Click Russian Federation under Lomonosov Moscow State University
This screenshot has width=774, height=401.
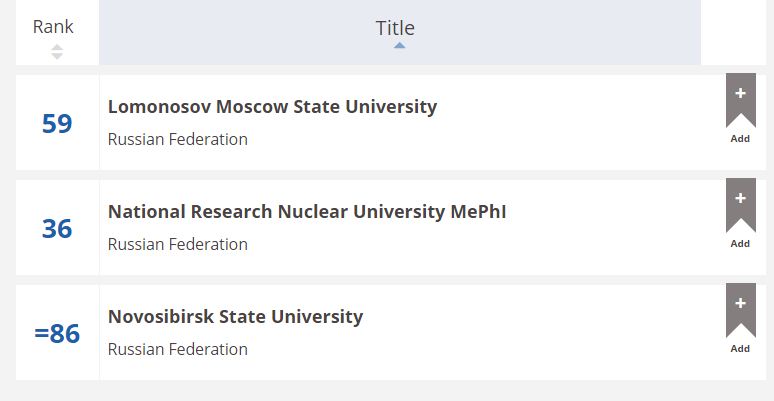point(178,139)
